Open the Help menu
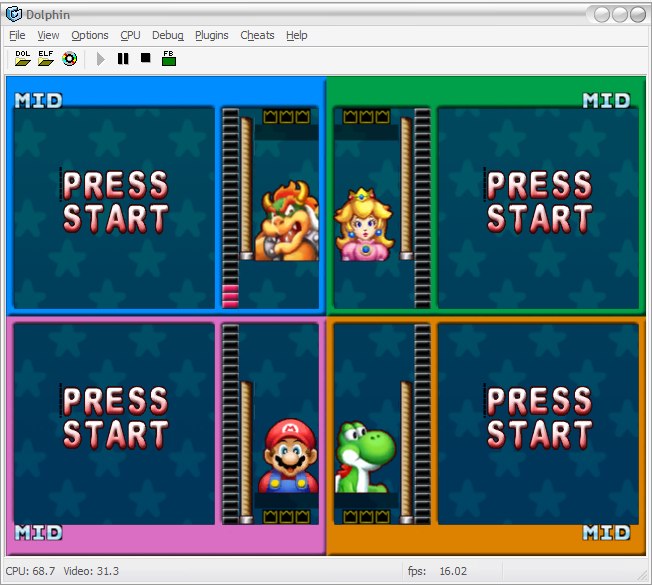 pyautogui.click(x=296, y=35)
